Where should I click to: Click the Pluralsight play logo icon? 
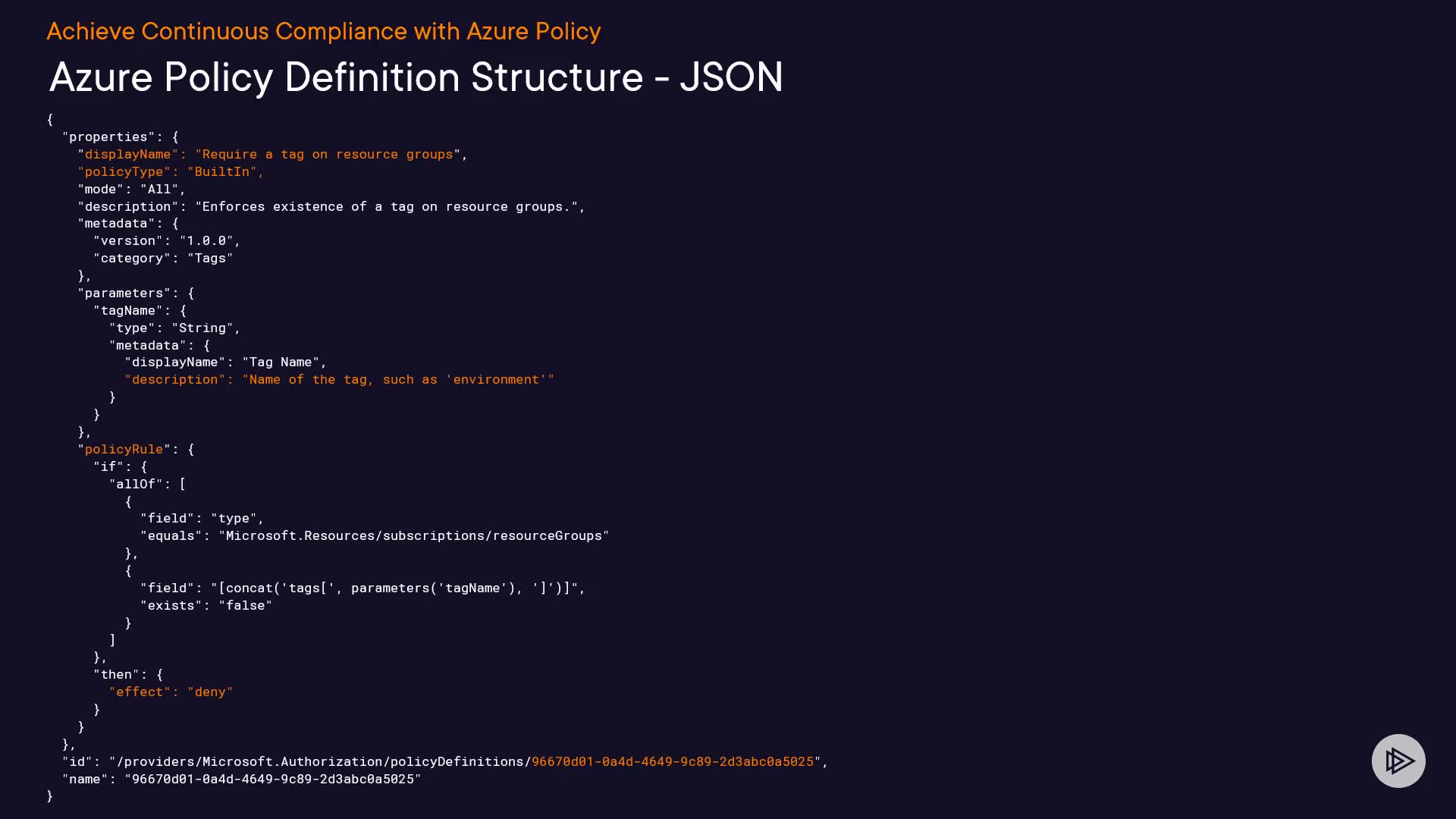[x=1398, y=761]
